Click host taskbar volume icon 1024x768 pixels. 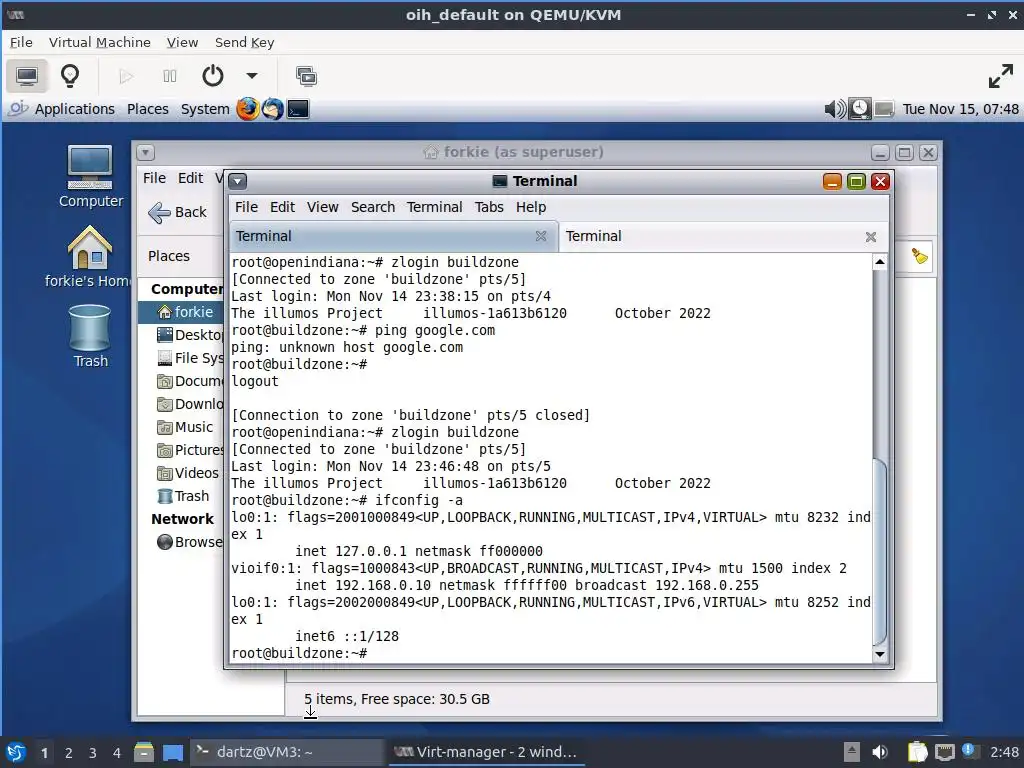(x=880, y=752)
